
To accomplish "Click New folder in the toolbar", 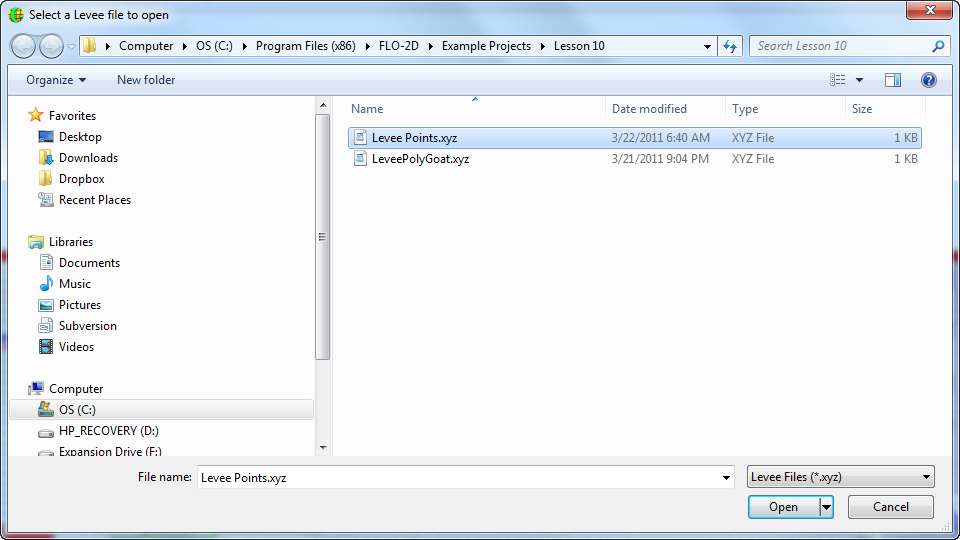I will [x=146, y=80].
